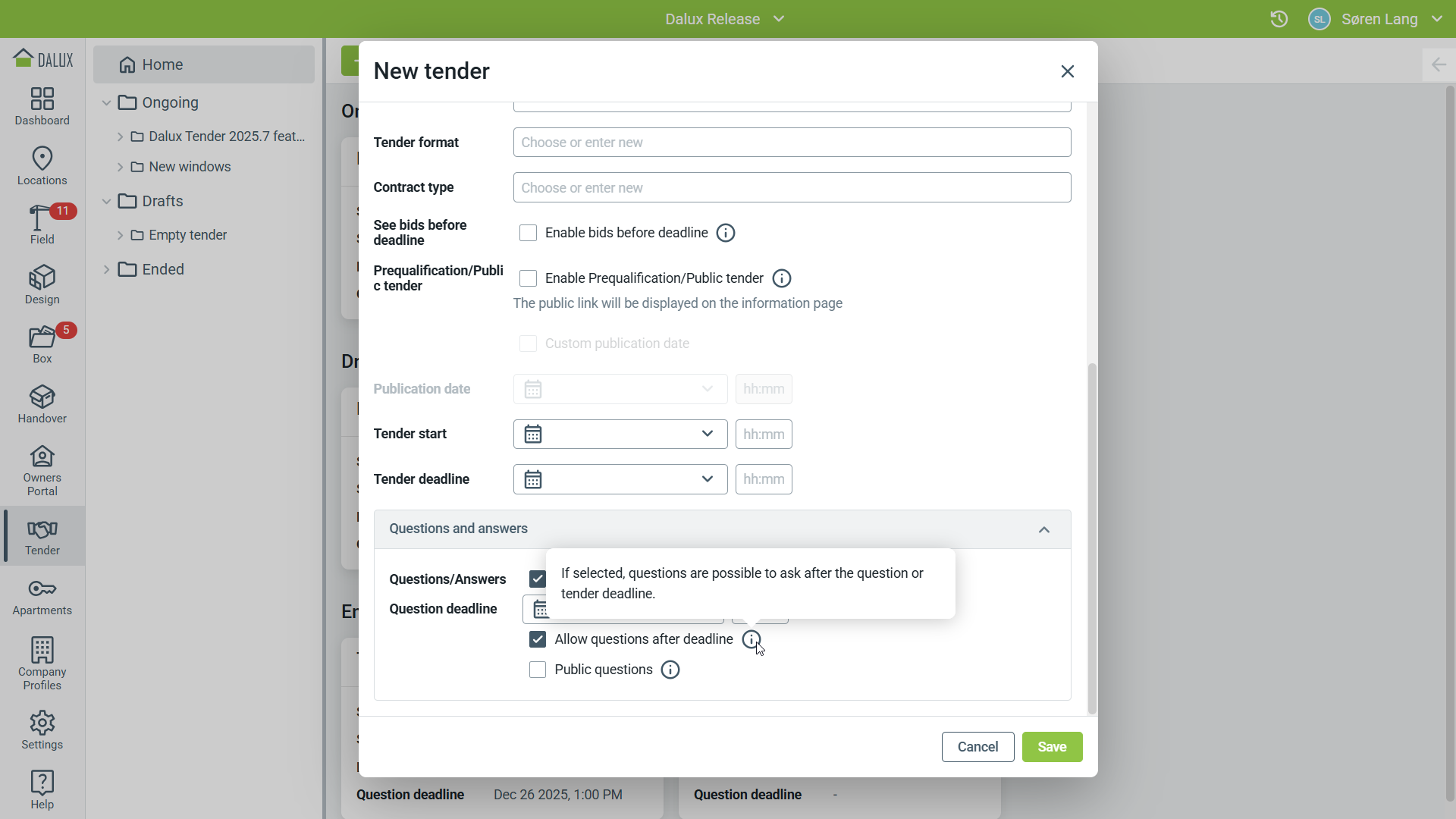Expand Dalux Tender 2025.7 folder
Viewport: 1456px width, 819px height.
(120, 136)
